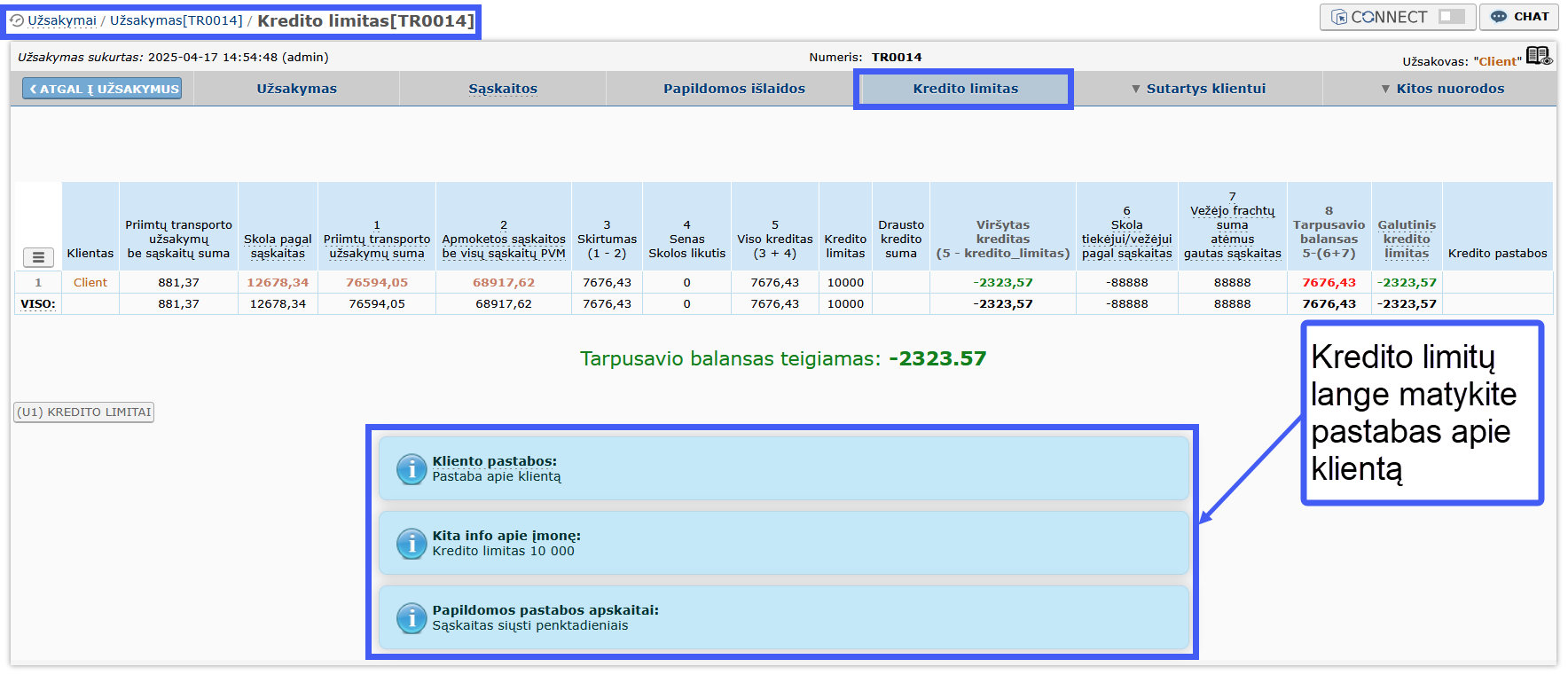Image resolution: width=1568 pixels, height=675 pixels.
Task: Click the chat bubble icon
Action: (1499, 17)
